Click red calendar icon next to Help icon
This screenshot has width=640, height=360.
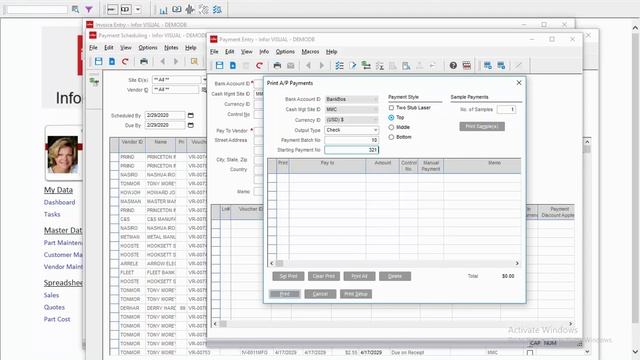point(467,65)
